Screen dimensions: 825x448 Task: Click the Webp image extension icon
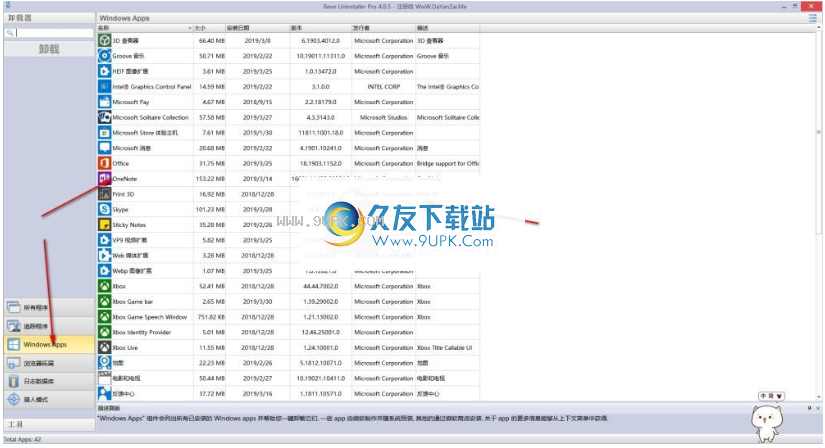[105, 271]
